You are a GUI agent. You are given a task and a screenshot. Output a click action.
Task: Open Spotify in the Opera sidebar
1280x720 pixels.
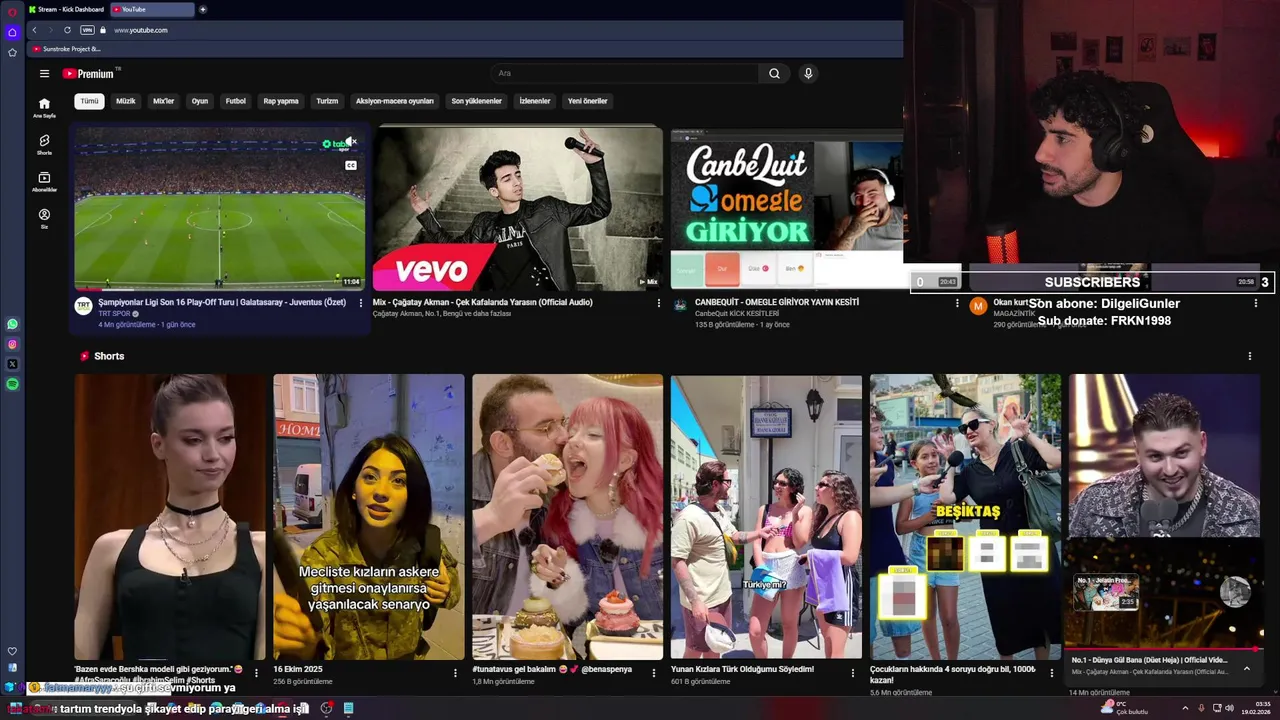tap(12, 384)
